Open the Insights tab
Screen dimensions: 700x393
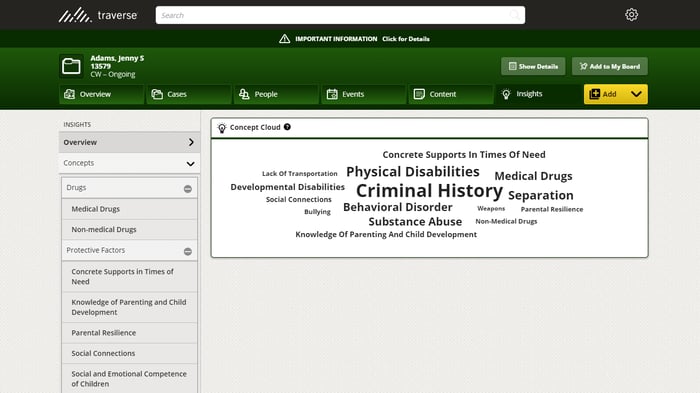coord(538,94)
